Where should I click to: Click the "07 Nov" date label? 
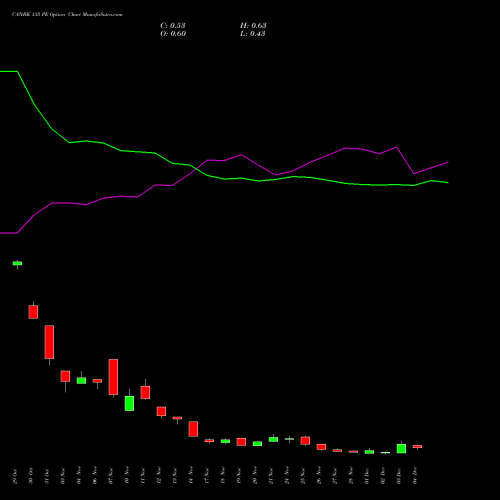pos(111,476)
